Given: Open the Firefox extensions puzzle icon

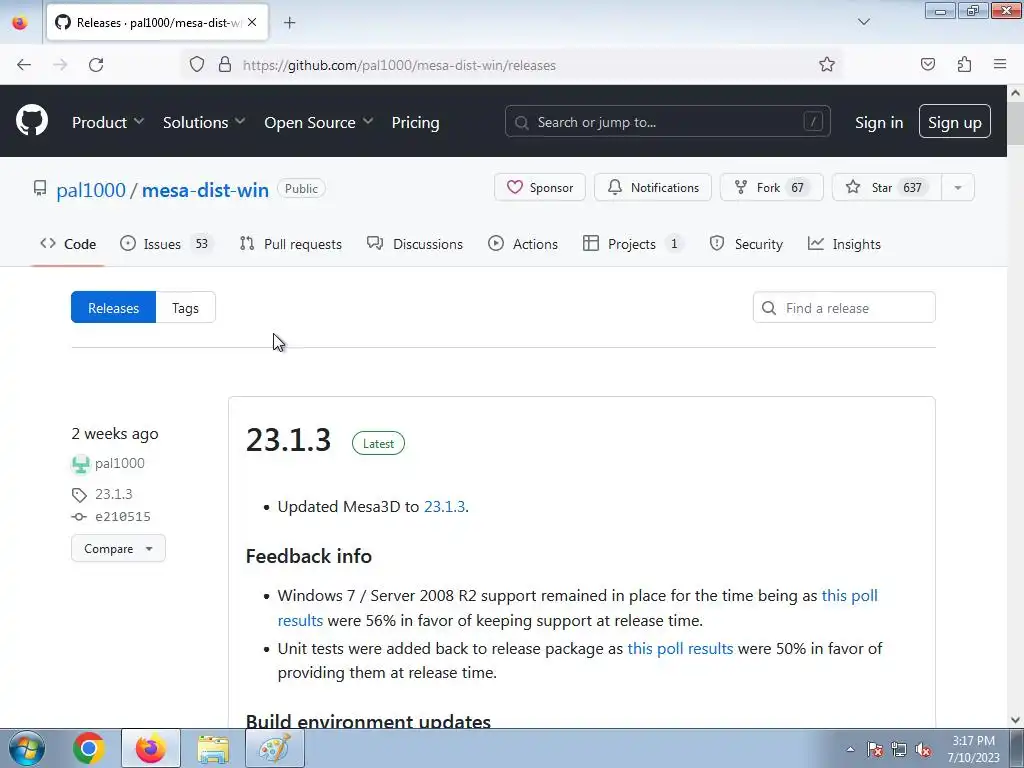Looking at the screenshot, I should pos(964,65).
